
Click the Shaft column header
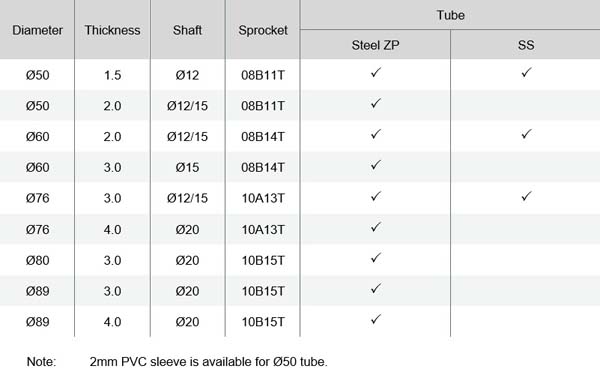187,30
